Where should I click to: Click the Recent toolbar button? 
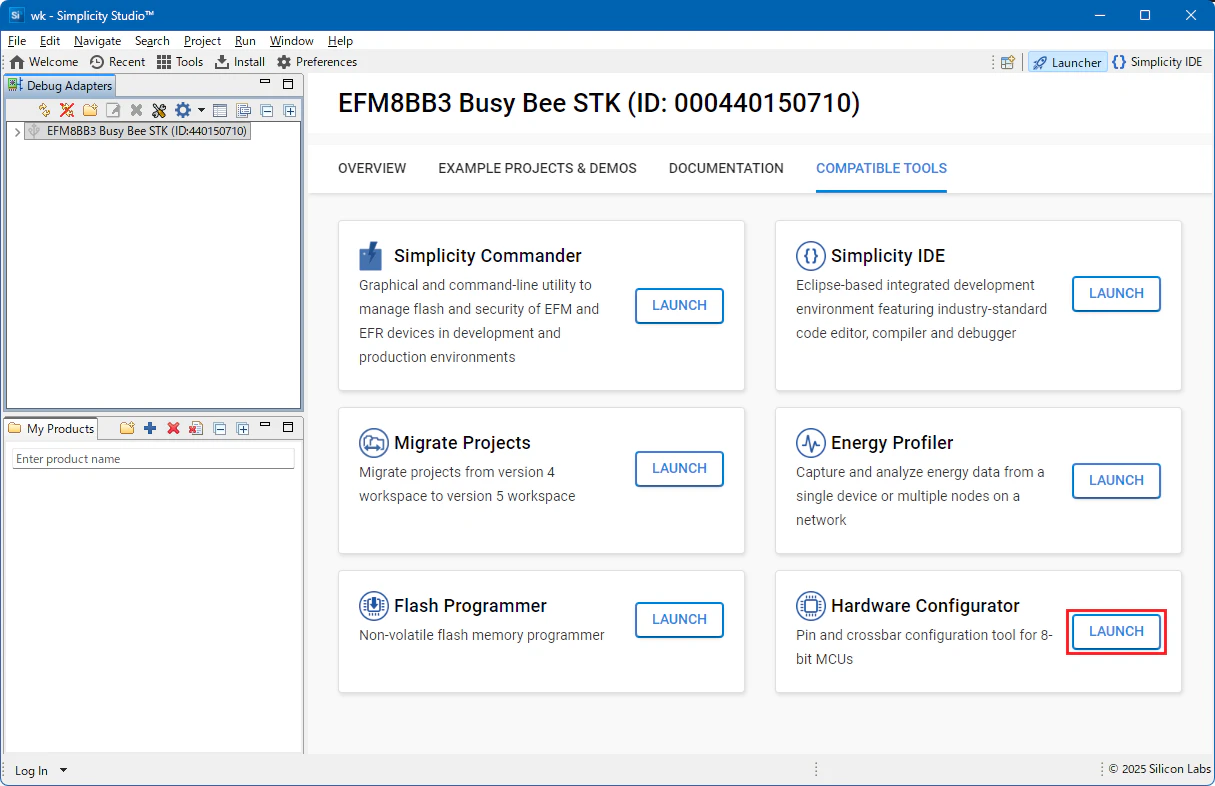(117, 62)
